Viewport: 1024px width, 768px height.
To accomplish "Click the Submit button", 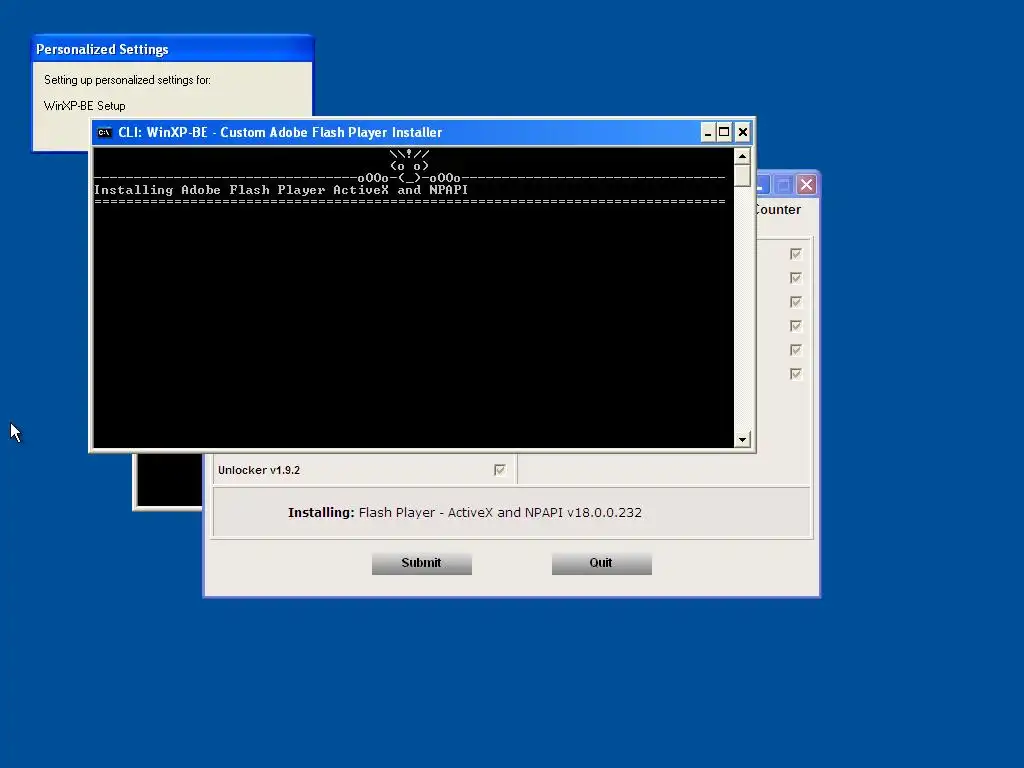I will [x=422, y=563].
